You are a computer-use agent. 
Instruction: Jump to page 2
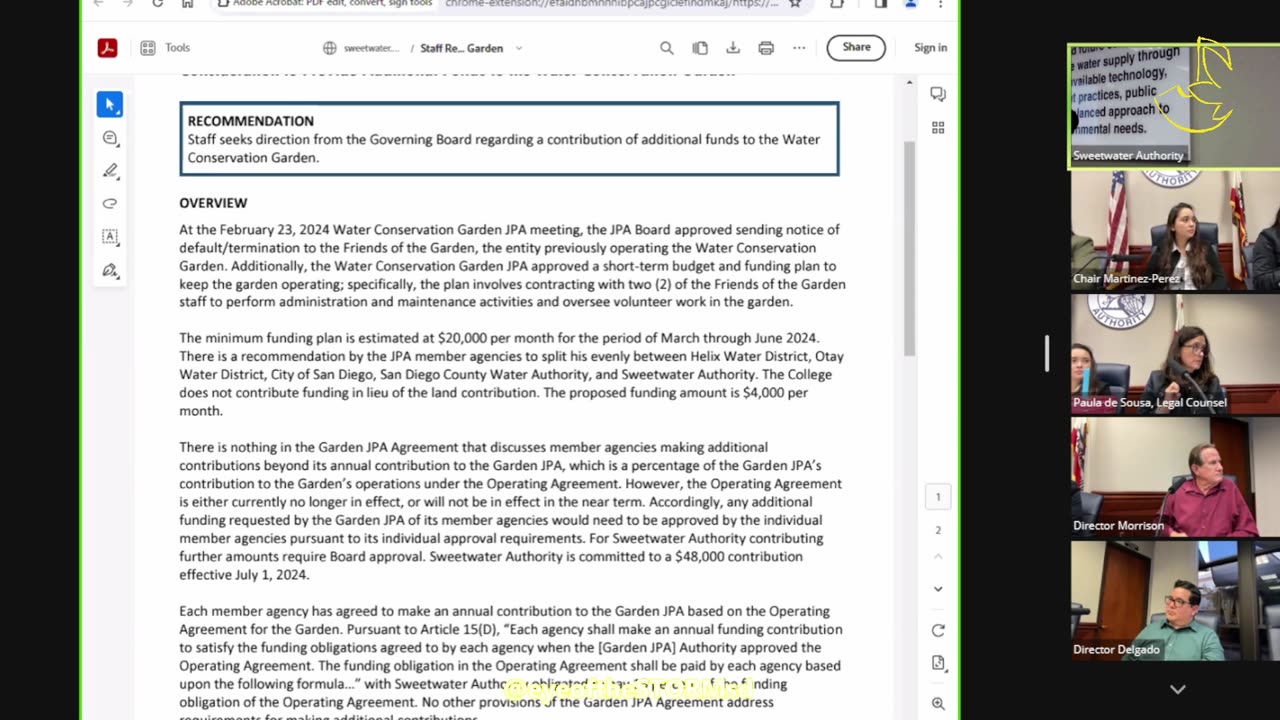(938, 530)
